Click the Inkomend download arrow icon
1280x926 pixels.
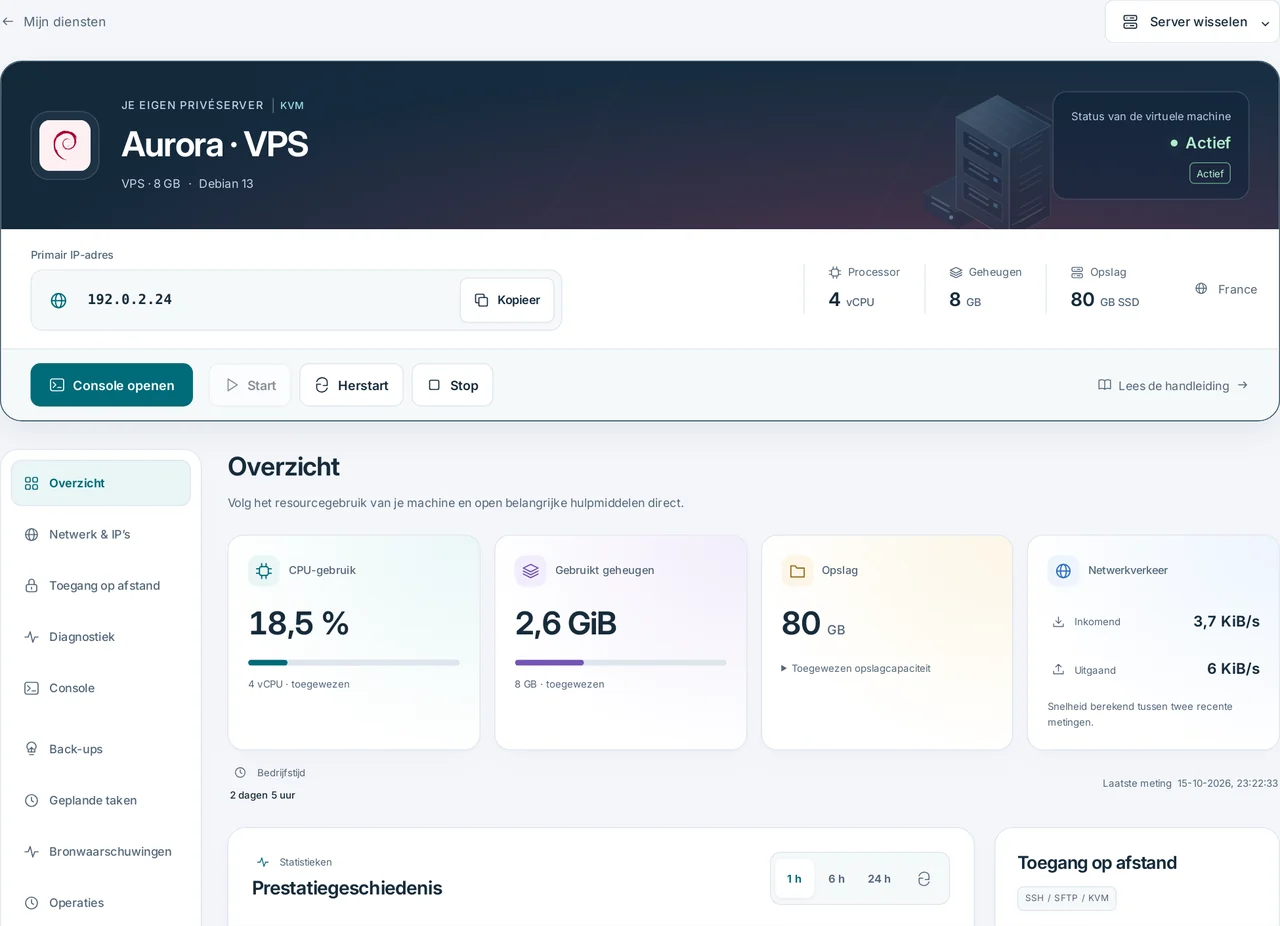click(x=1058, y=622)
